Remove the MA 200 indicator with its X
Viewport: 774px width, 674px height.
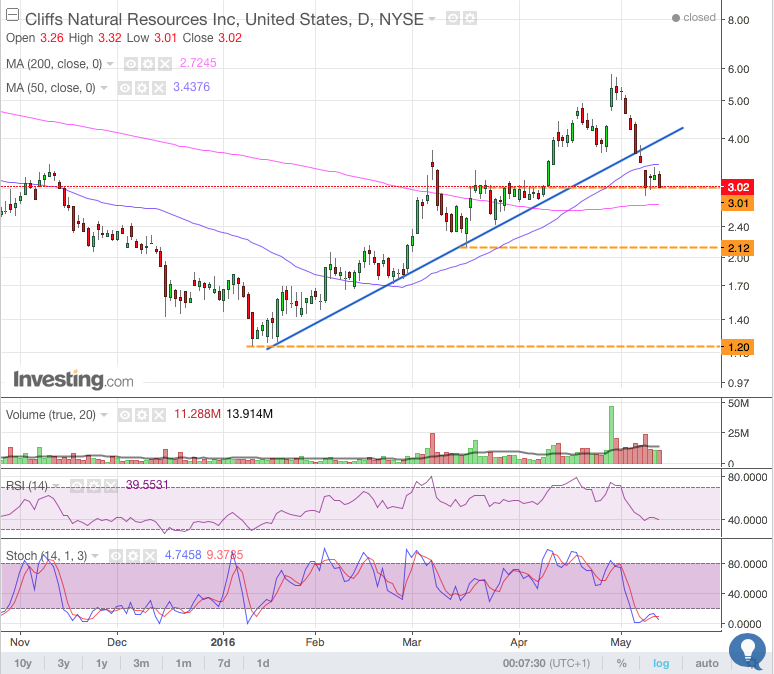[164, 64]
